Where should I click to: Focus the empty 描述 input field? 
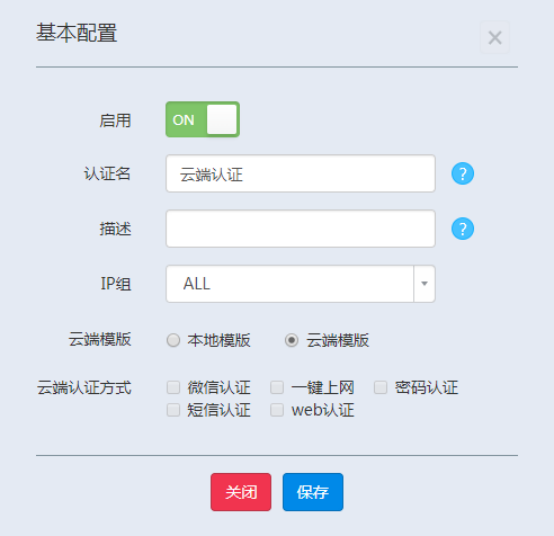point(300,229)
